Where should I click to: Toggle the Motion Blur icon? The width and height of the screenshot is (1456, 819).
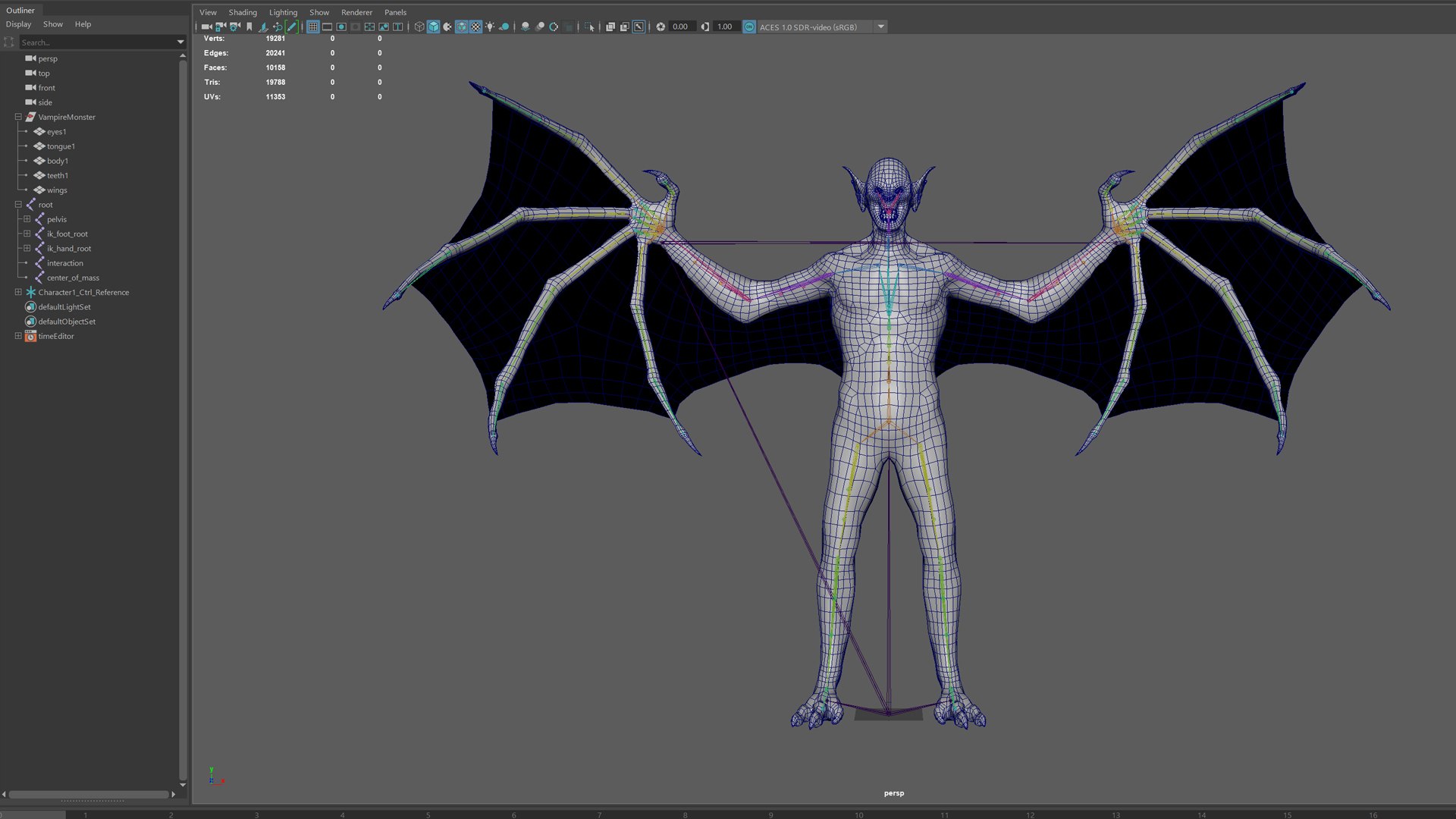coord(539,27)
